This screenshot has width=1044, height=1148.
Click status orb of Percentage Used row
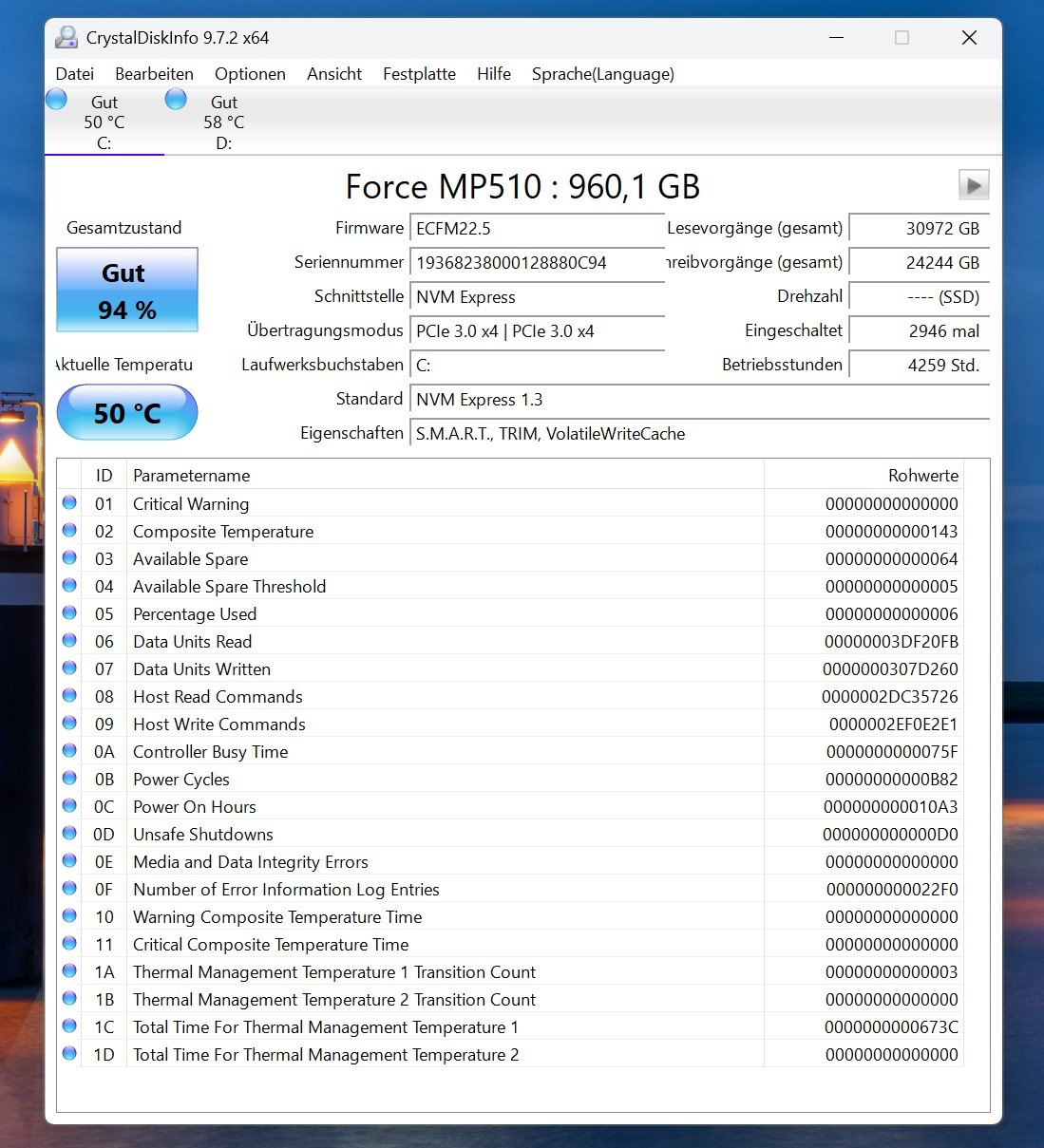click(69, 613)
